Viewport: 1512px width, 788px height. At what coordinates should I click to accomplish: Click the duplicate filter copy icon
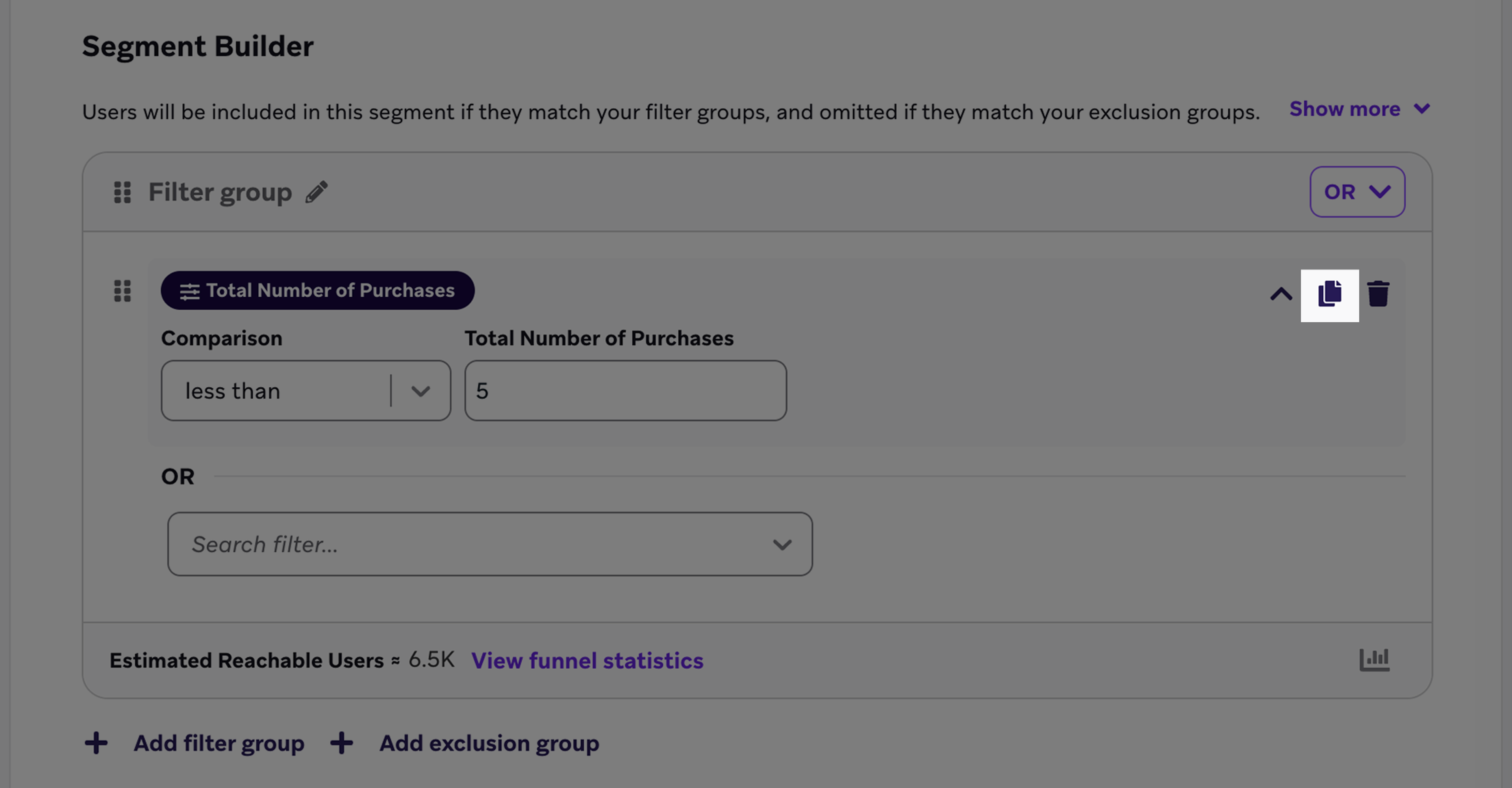tap(1329, 294)
